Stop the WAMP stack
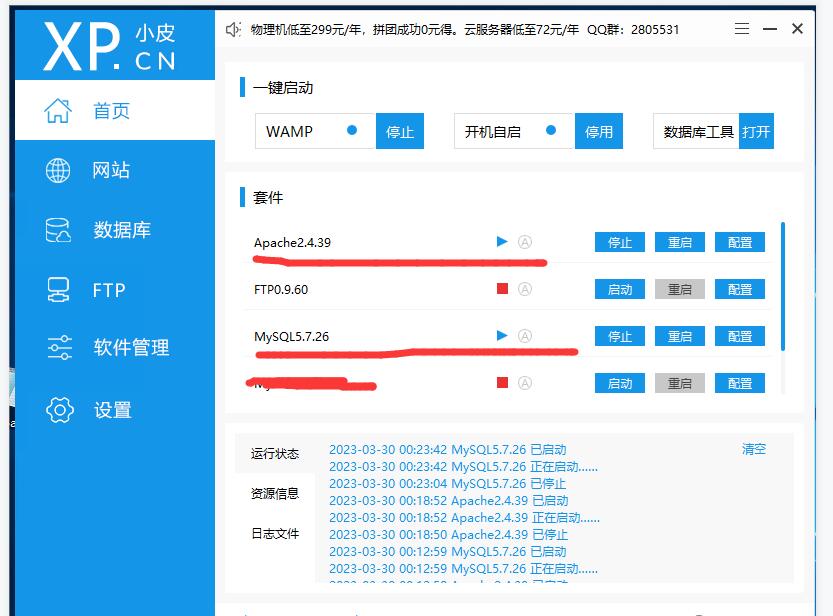The width and height of the screenshot is (833, 616). pos(400,131)
